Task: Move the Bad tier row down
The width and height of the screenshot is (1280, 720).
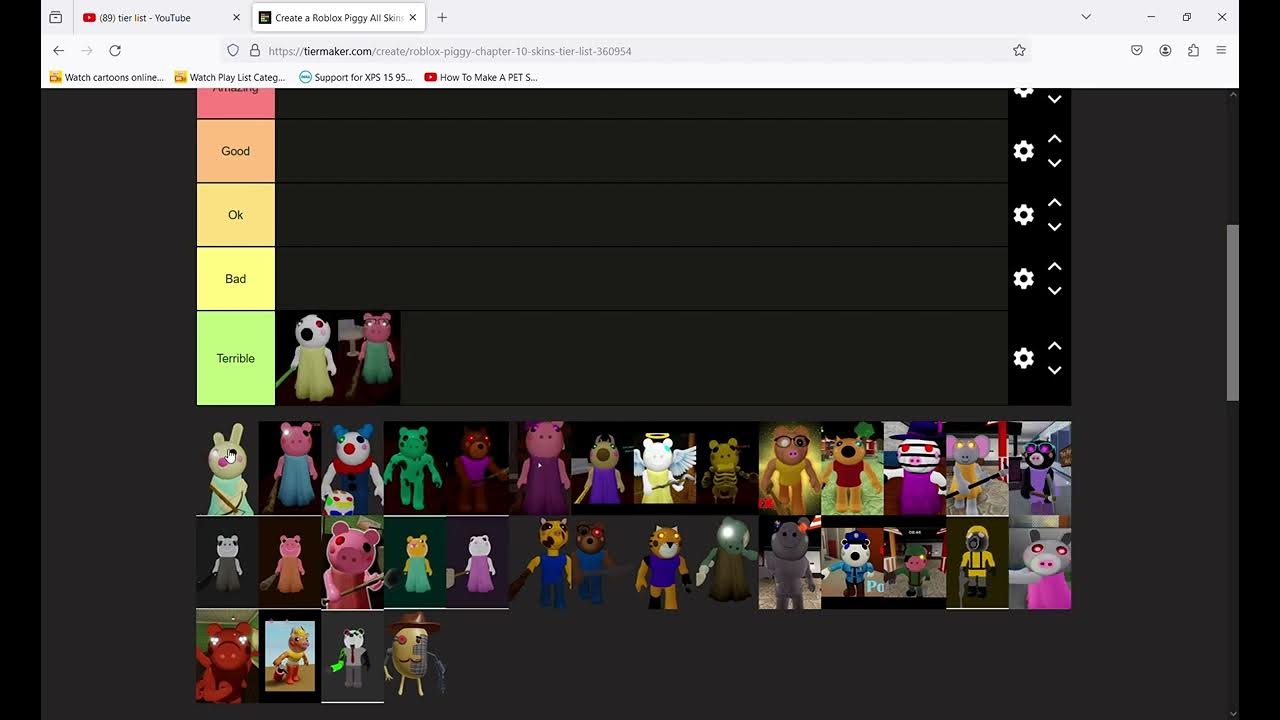Action: [1054, 291]
